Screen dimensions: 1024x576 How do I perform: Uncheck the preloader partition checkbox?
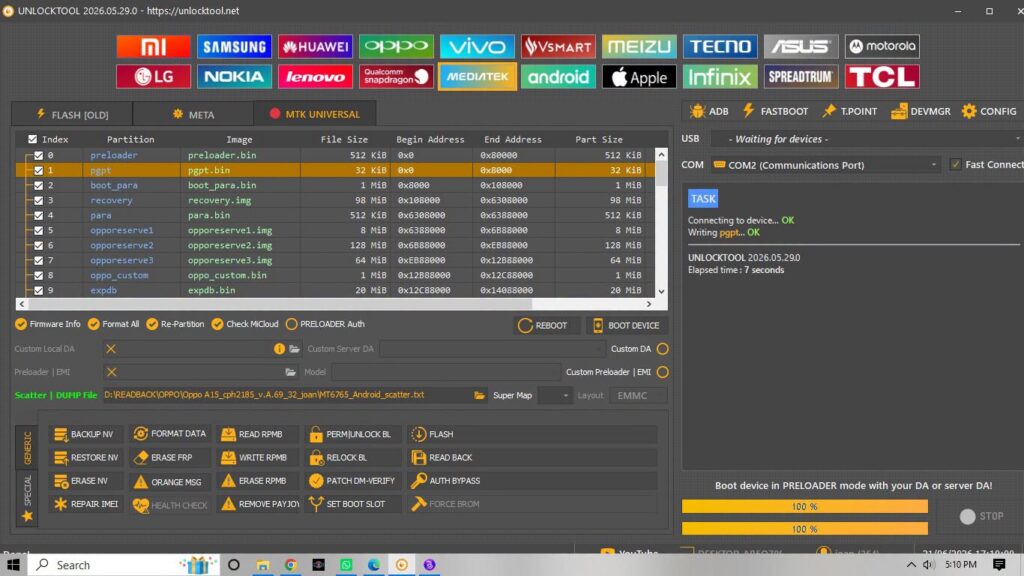click(39, 155)
